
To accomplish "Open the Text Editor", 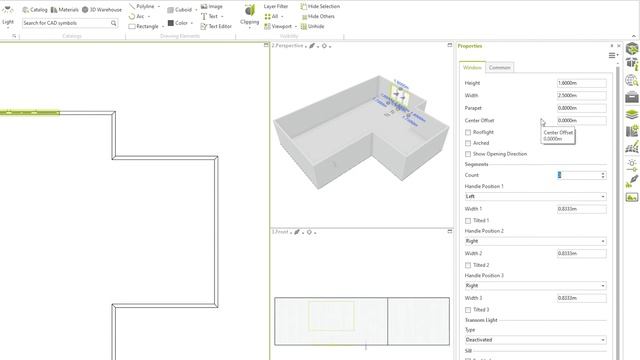I will [x=216, y=26].
